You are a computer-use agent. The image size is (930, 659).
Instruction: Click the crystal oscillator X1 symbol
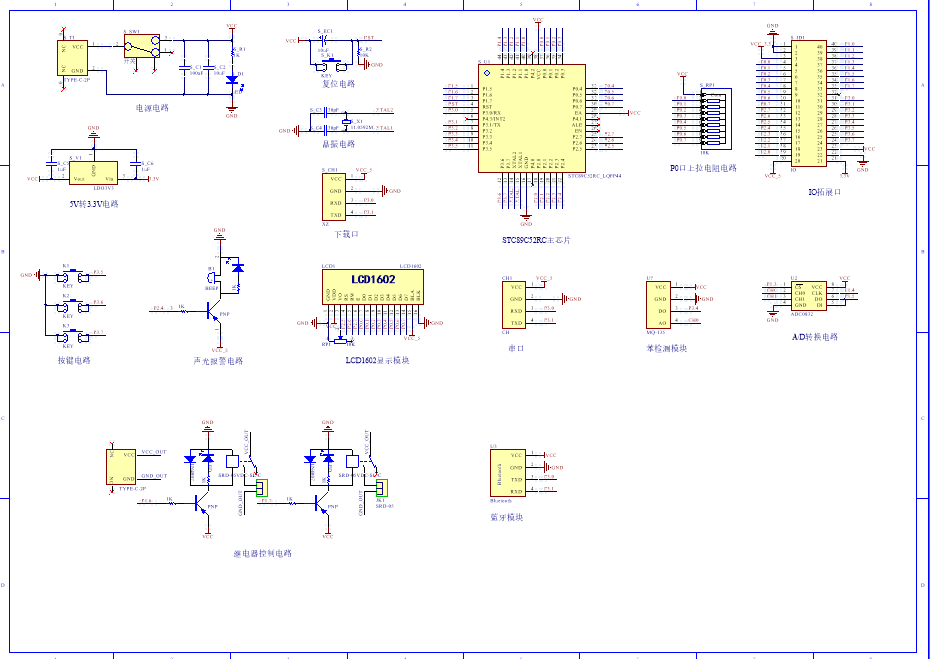point(345,121)
